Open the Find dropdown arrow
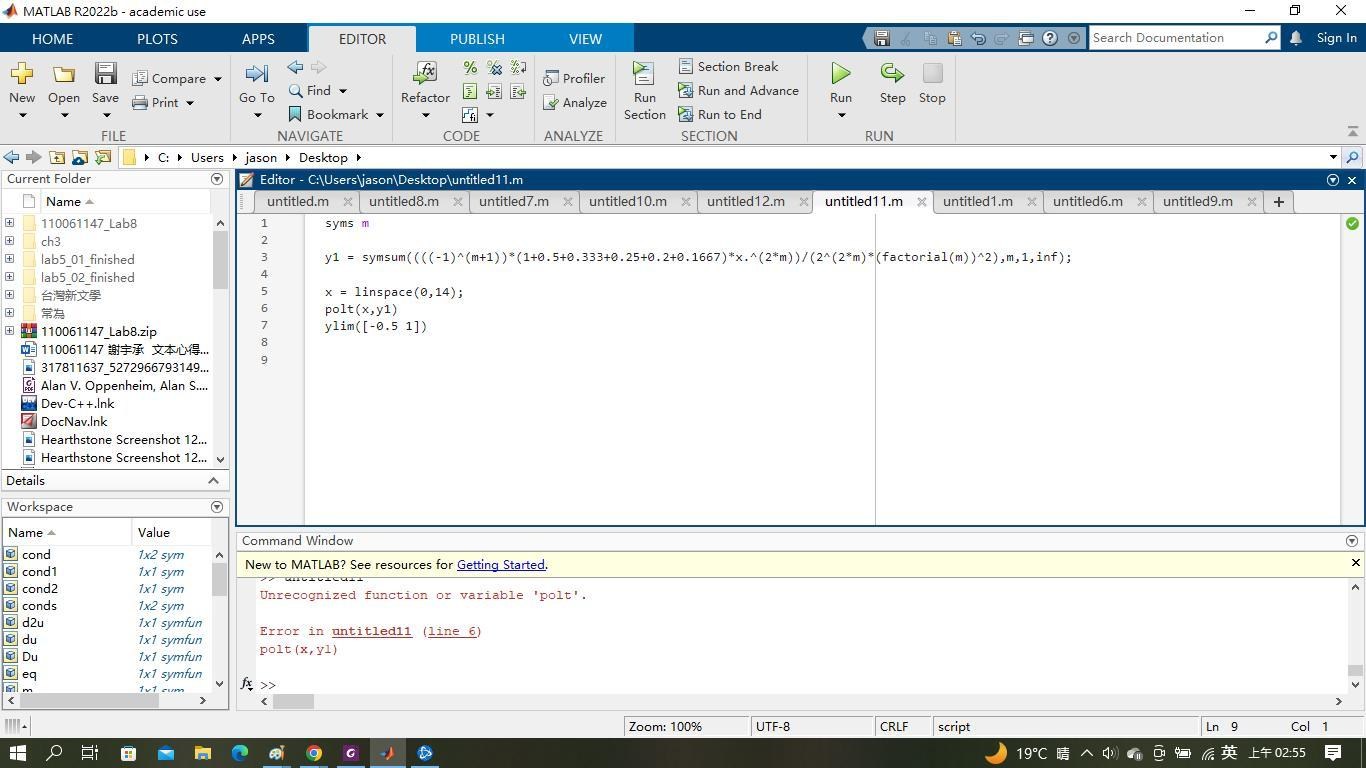The width and height of the screenshot is (1366, 768). 341,91
